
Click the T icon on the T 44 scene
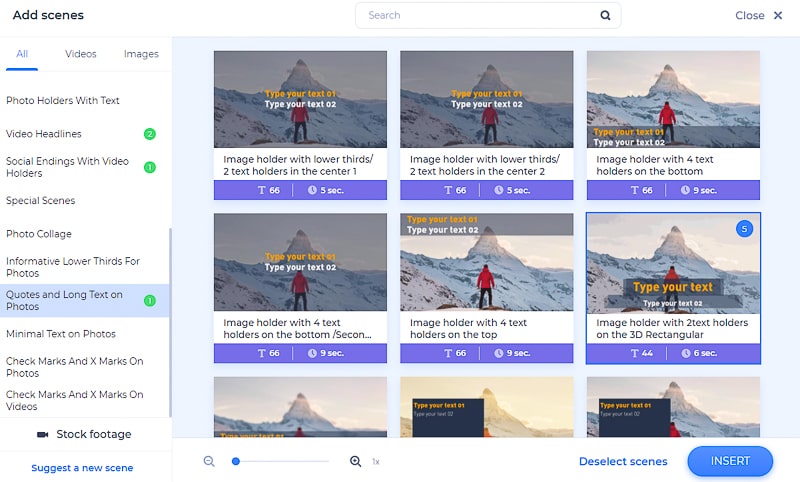coord(635,353)
